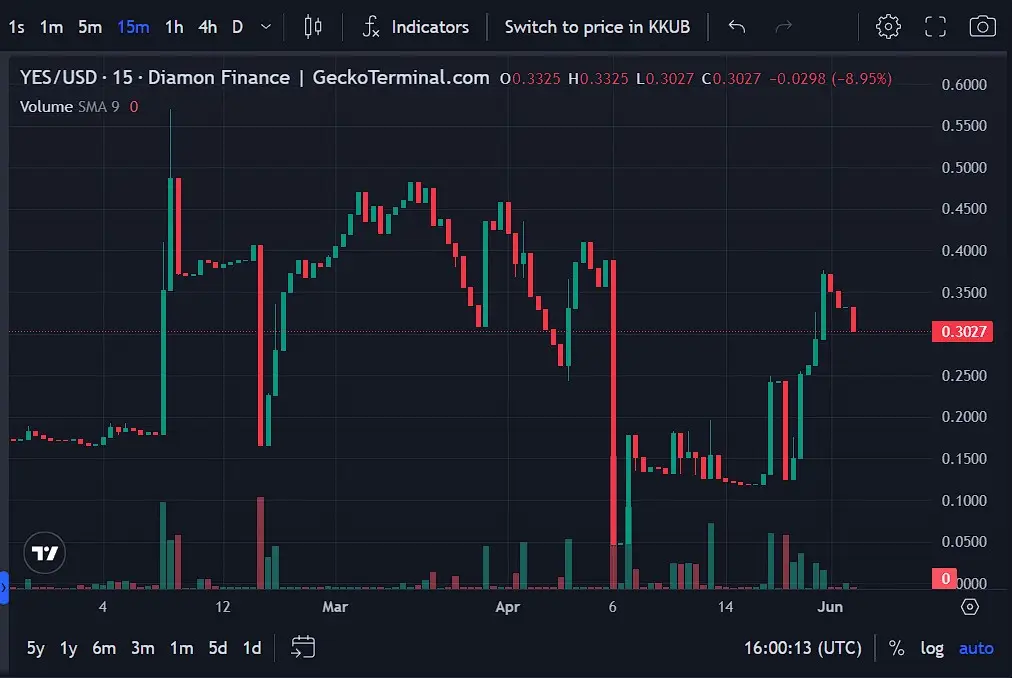1012x678 pixels.
Task: Open the candlestick chart style picker
Action: click(312, 27)
